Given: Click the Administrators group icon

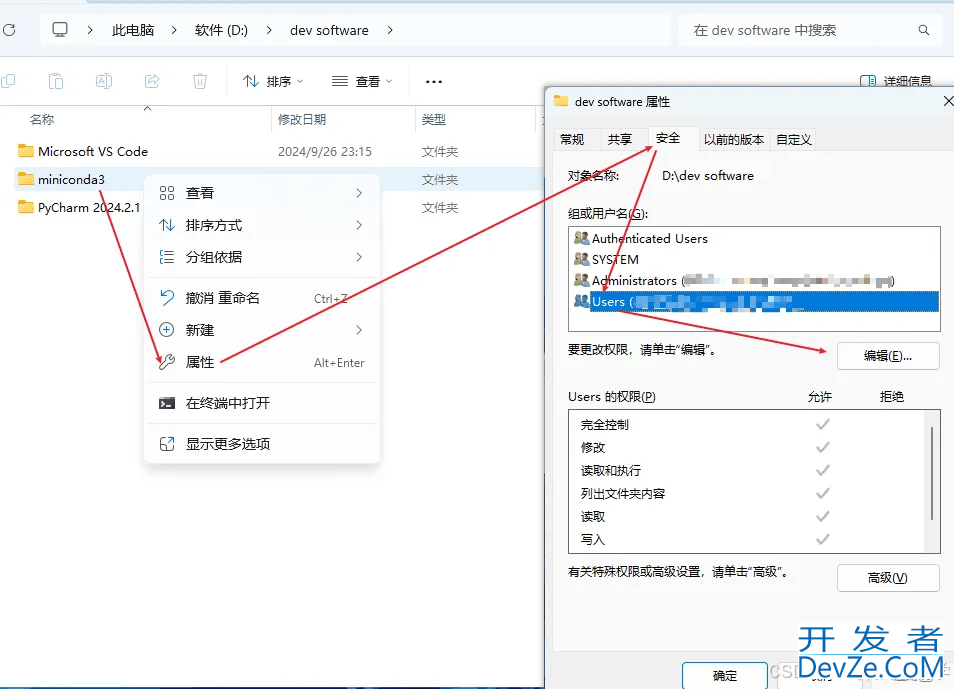Looking at the screenshot, I should (x=582, y=280).
